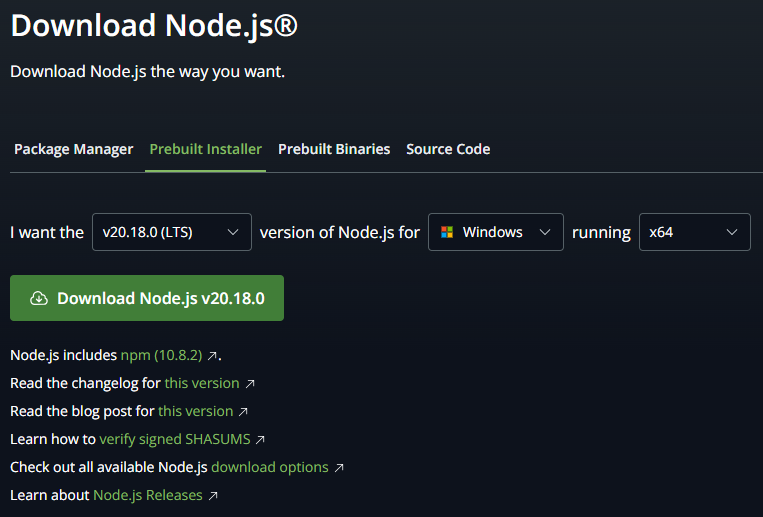This screenshot has height=517, width=763.
Task: Switch to the Prebuilt Binaries tab
Action: (334, 149)
